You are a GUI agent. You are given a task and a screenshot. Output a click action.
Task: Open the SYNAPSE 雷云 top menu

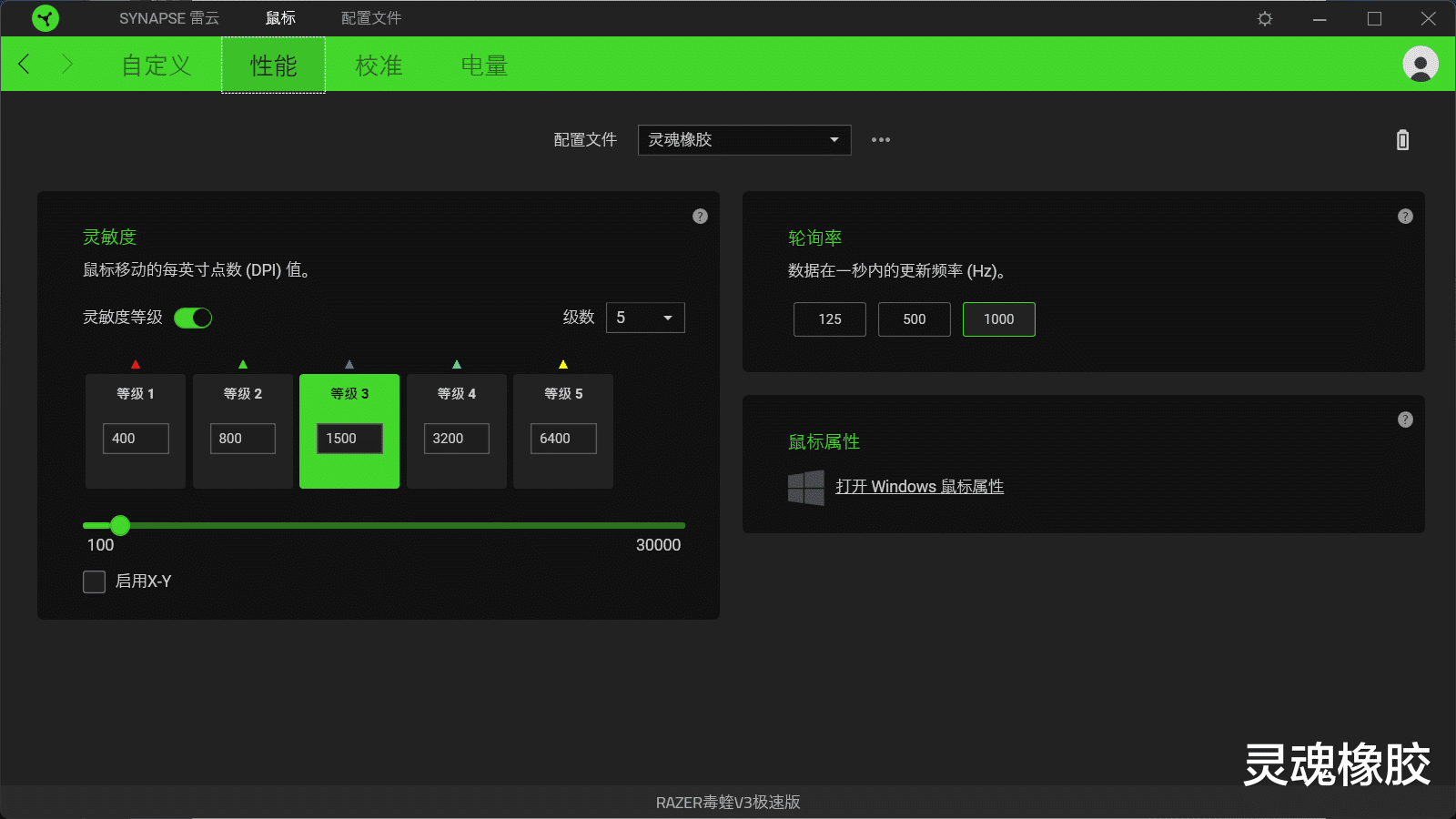coord(169,18)
